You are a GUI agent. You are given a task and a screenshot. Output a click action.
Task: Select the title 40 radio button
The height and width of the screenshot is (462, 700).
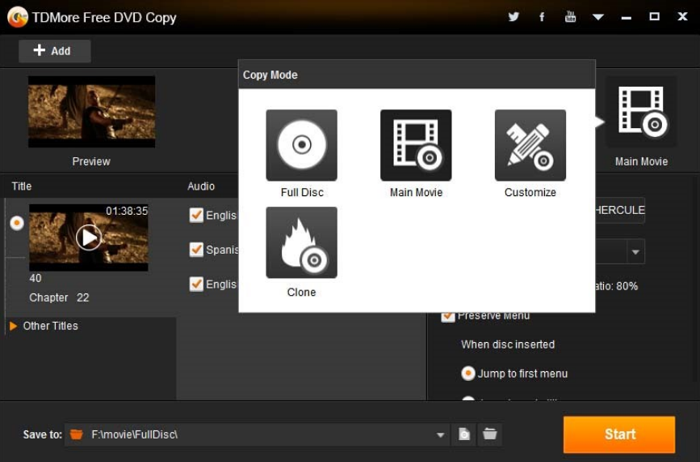coord(17,223)
